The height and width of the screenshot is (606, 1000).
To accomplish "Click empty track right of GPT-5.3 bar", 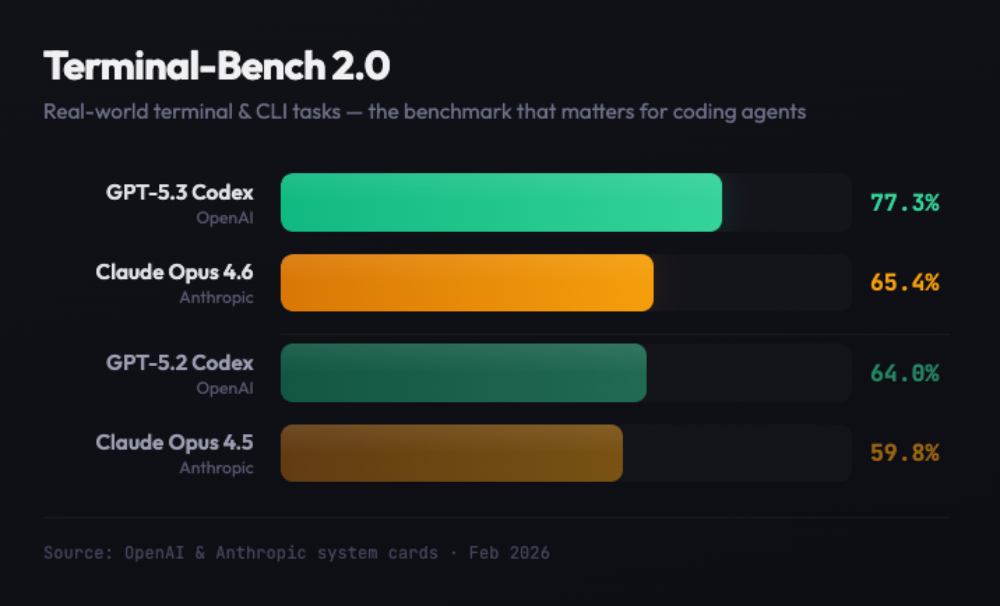I will 787,202.
